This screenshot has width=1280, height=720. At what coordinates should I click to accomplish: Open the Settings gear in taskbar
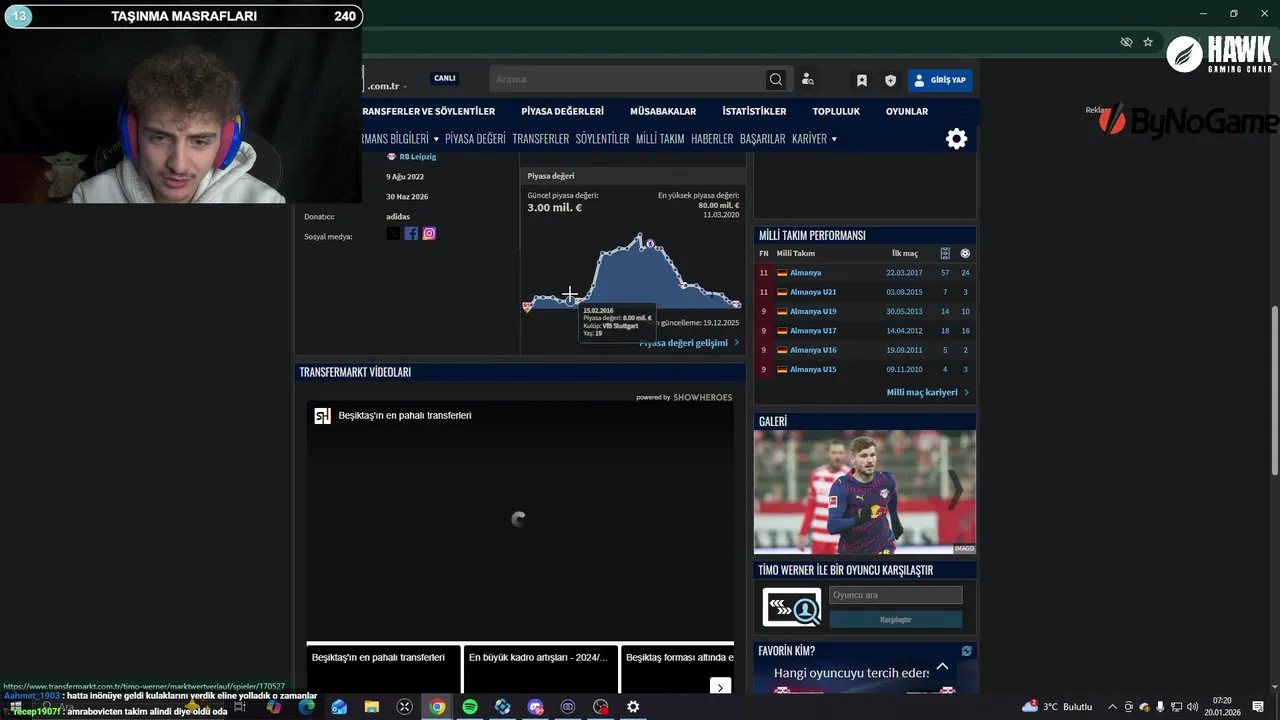tap(633, 707)
